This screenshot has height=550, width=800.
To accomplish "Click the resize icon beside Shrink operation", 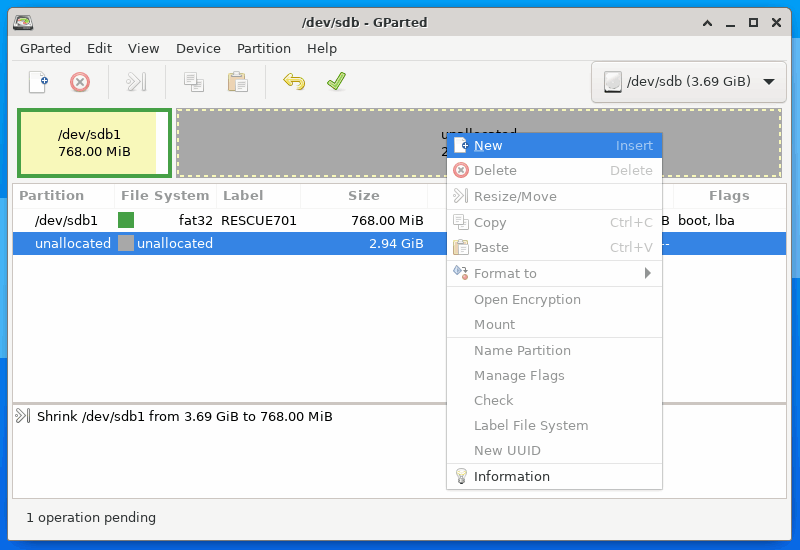I will pyautogui.click(x=23, y=416).
